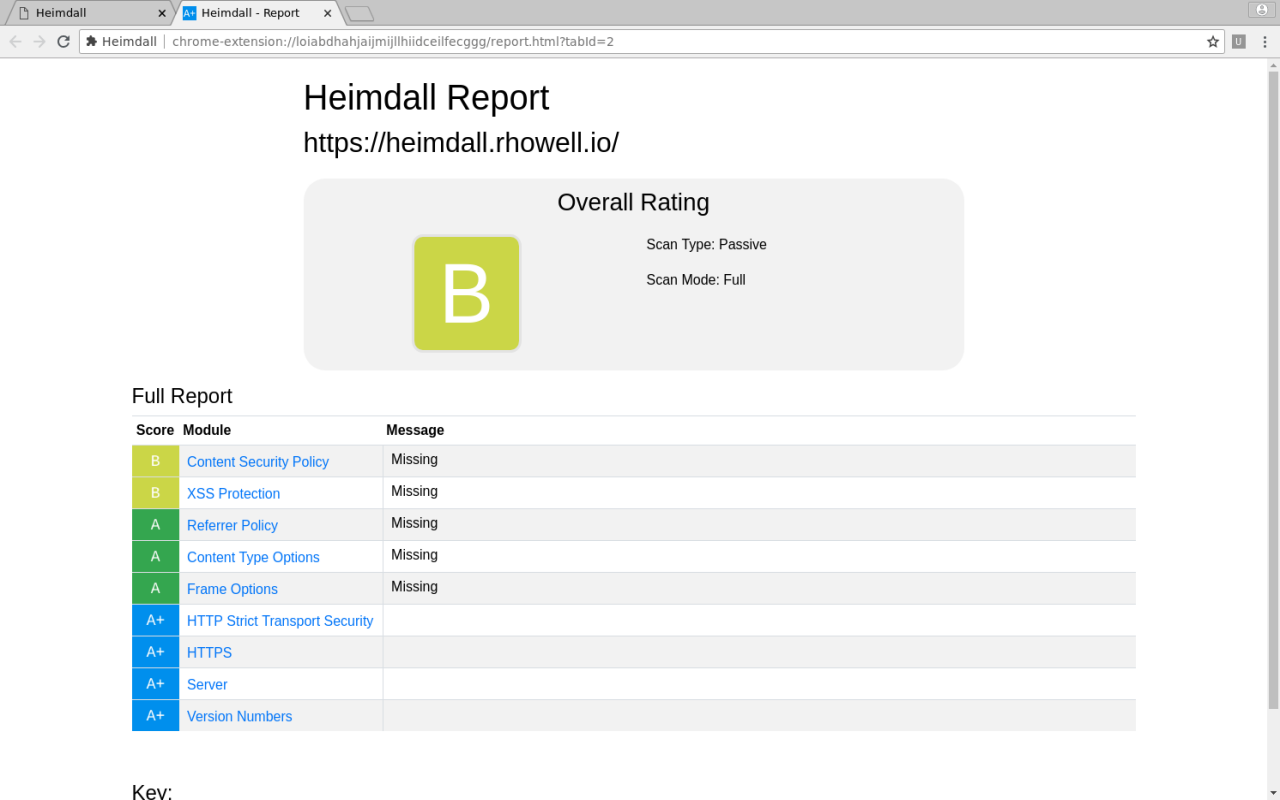Open the XSS Protection link
The height and width of the screenshot is (800, 1280).
(233, 493)
